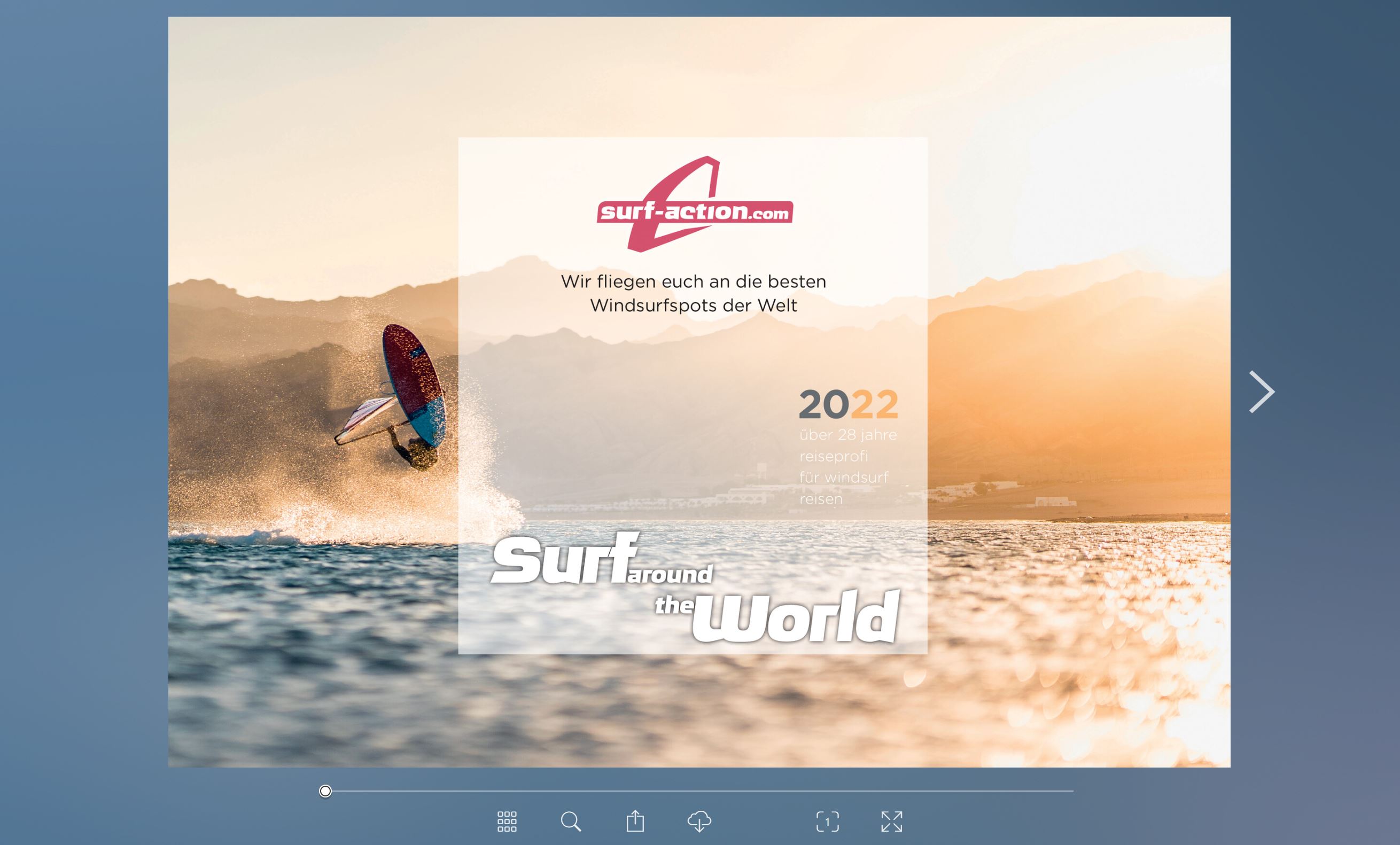
Task: Click the page progress slider handle
Action: tap(325, 791)
